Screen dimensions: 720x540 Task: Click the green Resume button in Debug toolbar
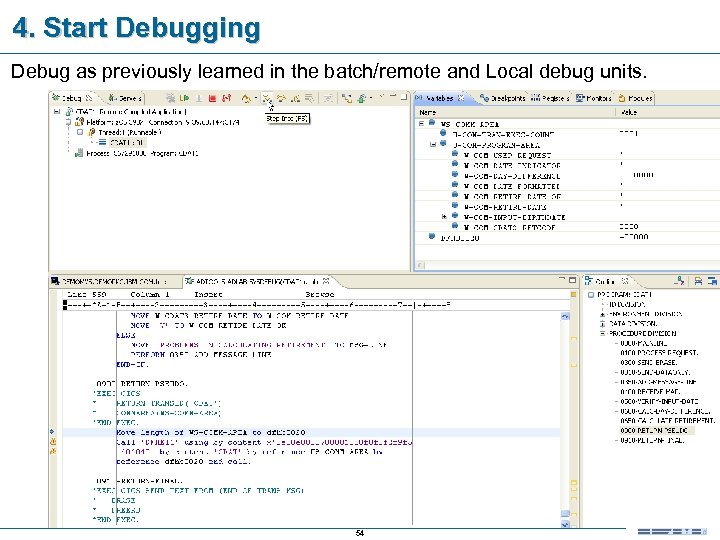pos(184,98)
